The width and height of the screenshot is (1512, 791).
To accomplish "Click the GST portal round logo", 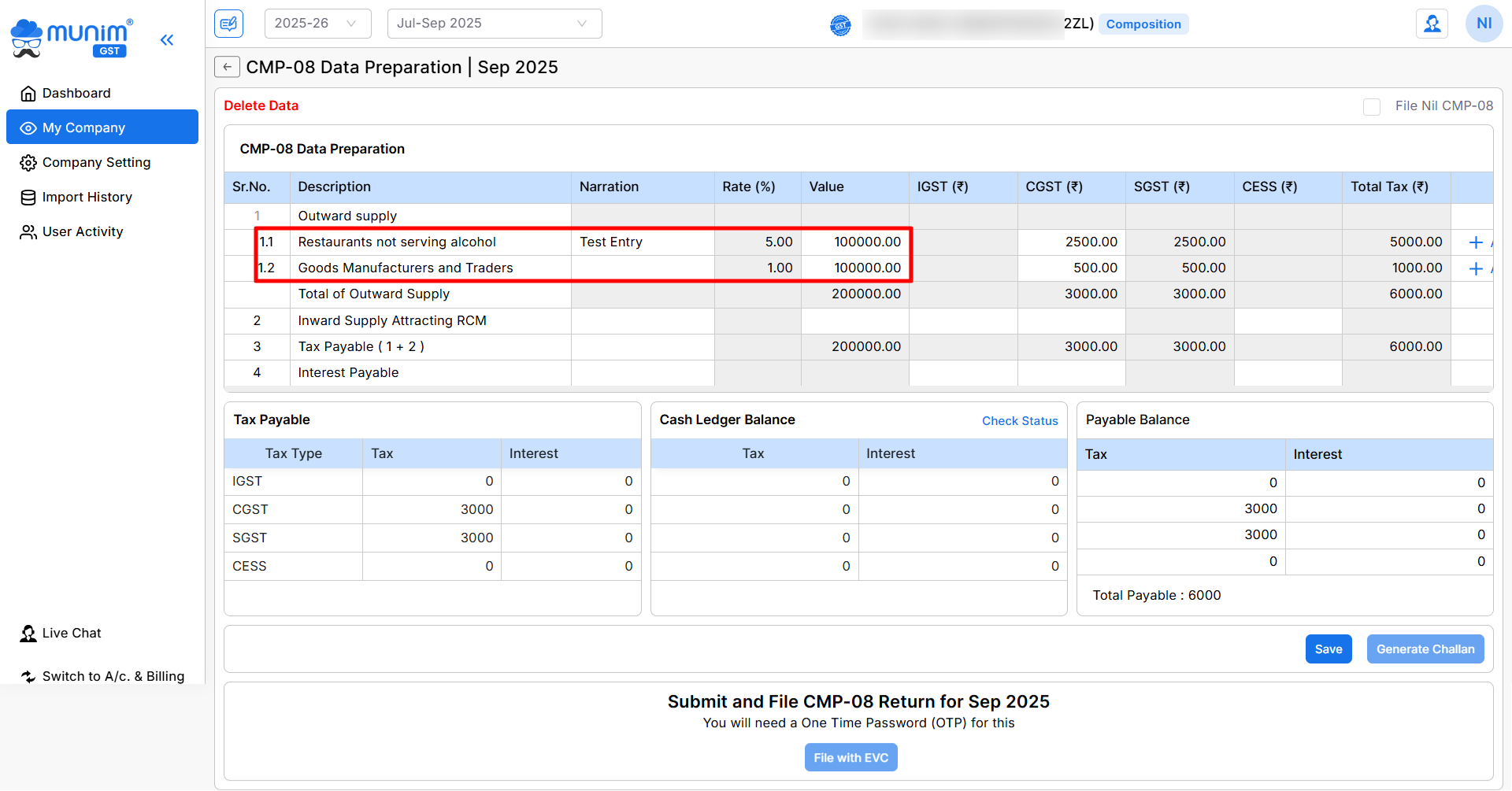I will click(x=840, y=25).
